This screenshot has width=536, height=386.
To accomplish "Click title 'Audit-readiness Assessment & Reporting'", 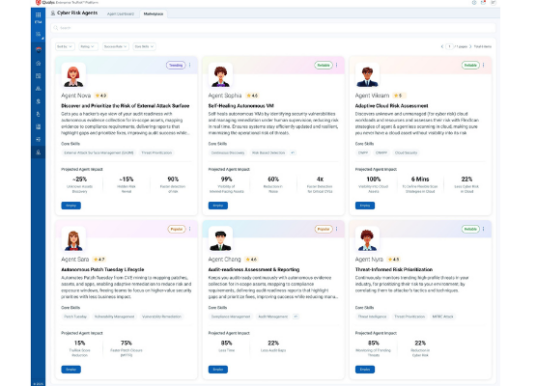I will pyautogui.click(x=254, y=270).
